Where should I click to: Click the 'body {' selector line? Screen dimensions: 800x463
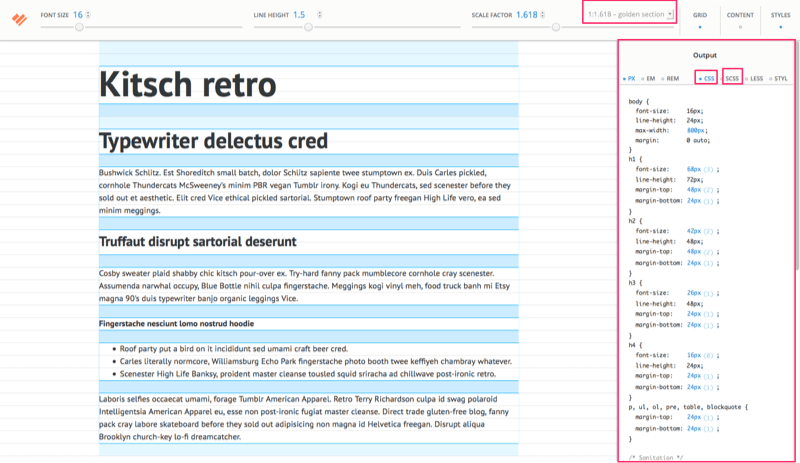coord(639,102)
